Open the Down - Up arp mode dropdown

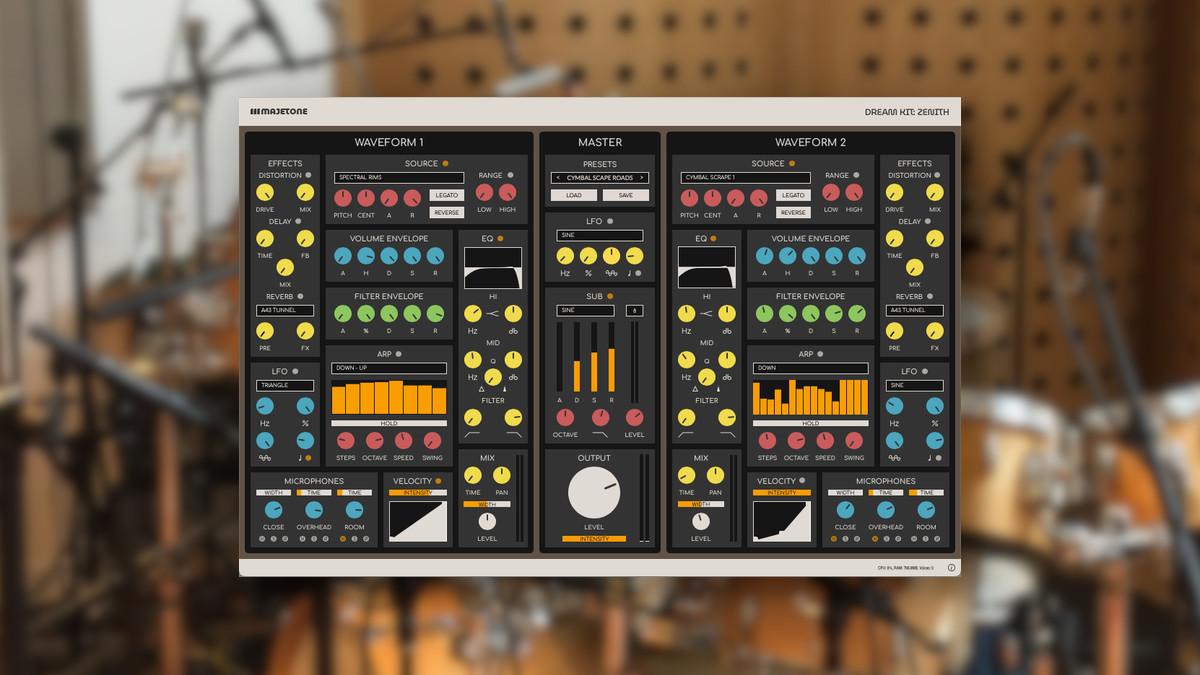389,368
